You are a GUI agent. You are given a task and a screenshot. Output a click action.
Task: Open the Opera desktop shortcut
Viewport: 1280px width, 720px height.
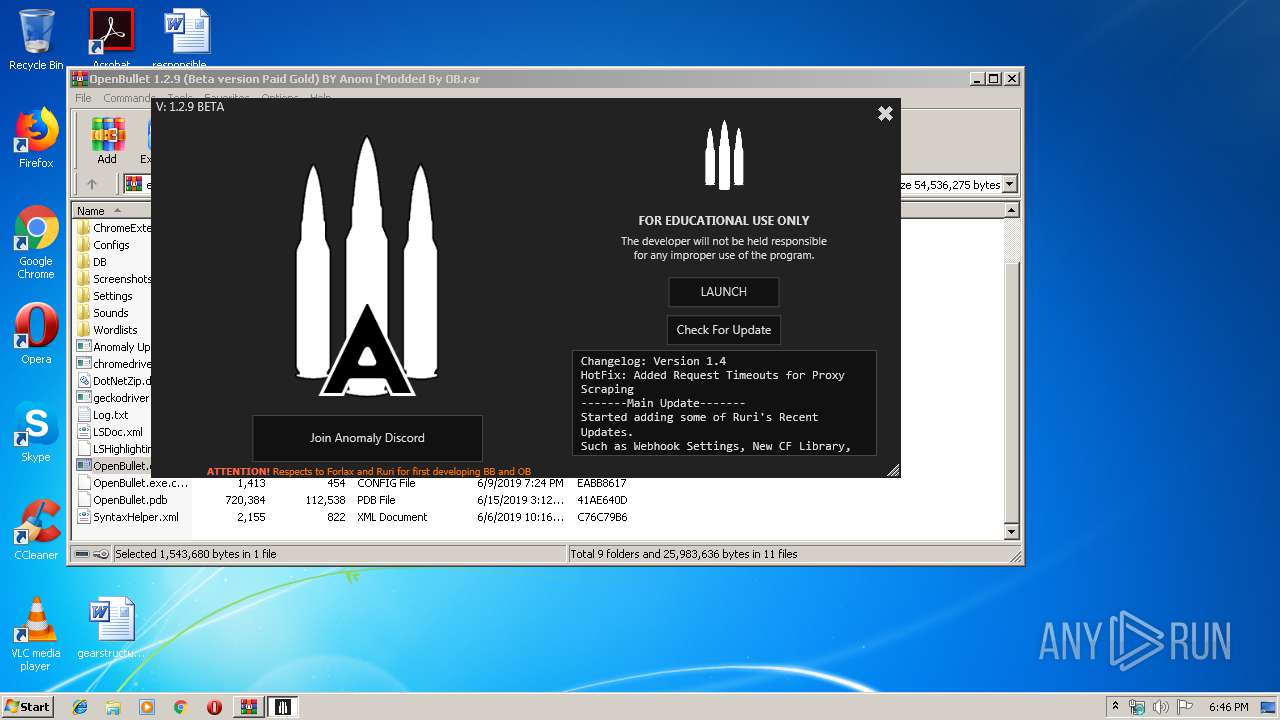(36, 334)
